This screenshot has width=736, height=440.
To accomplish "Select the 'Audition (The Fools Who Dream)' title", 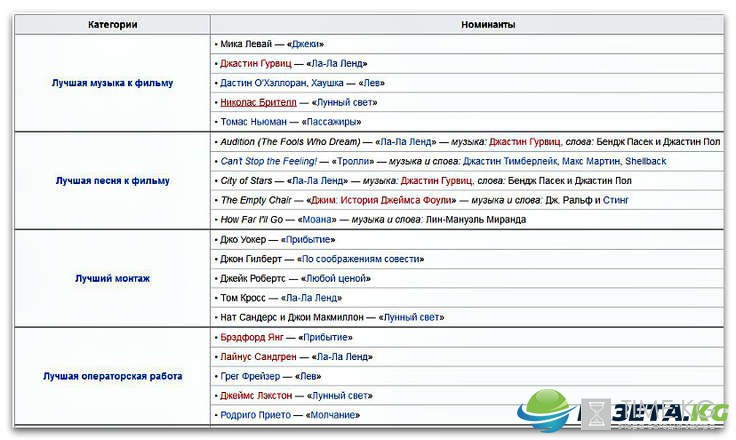I will [x=290, y=142].
